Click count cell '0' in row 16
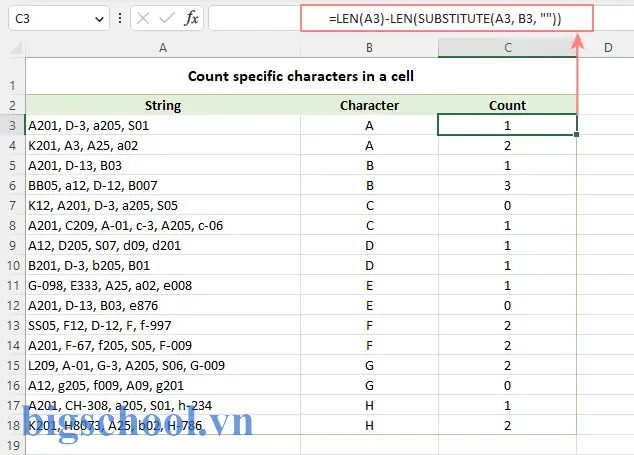Screen dimensions: 634x455 [507, 385]
